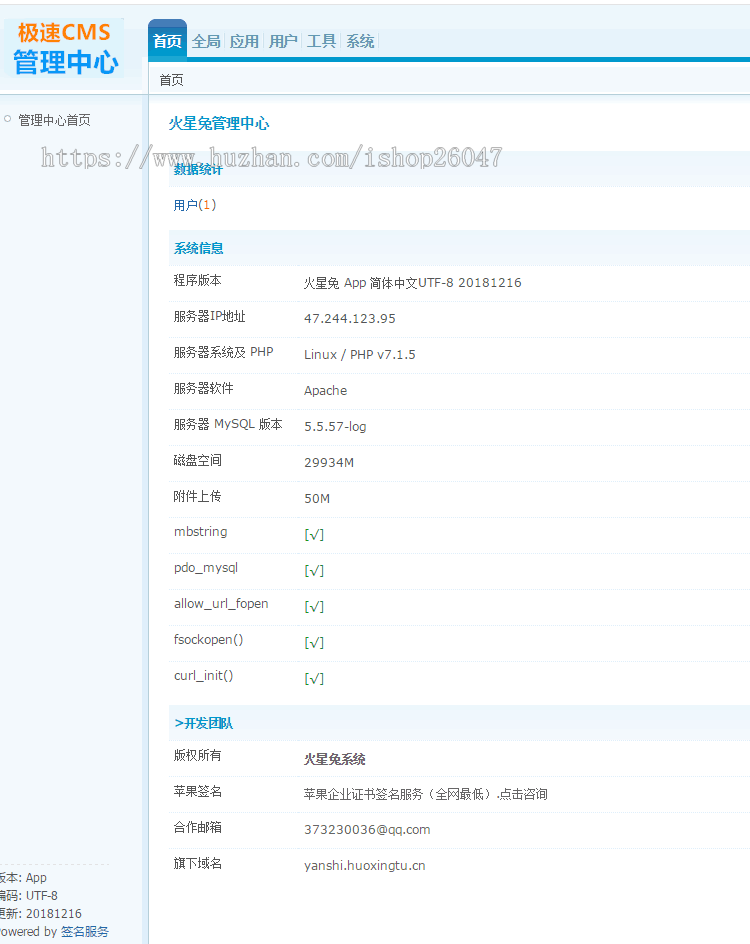Viewport: 750px width, 944px height.
Task: Select the program version value '火星兔 App 简体中文UTF-8 20181216'
Action: click(412, 283)
